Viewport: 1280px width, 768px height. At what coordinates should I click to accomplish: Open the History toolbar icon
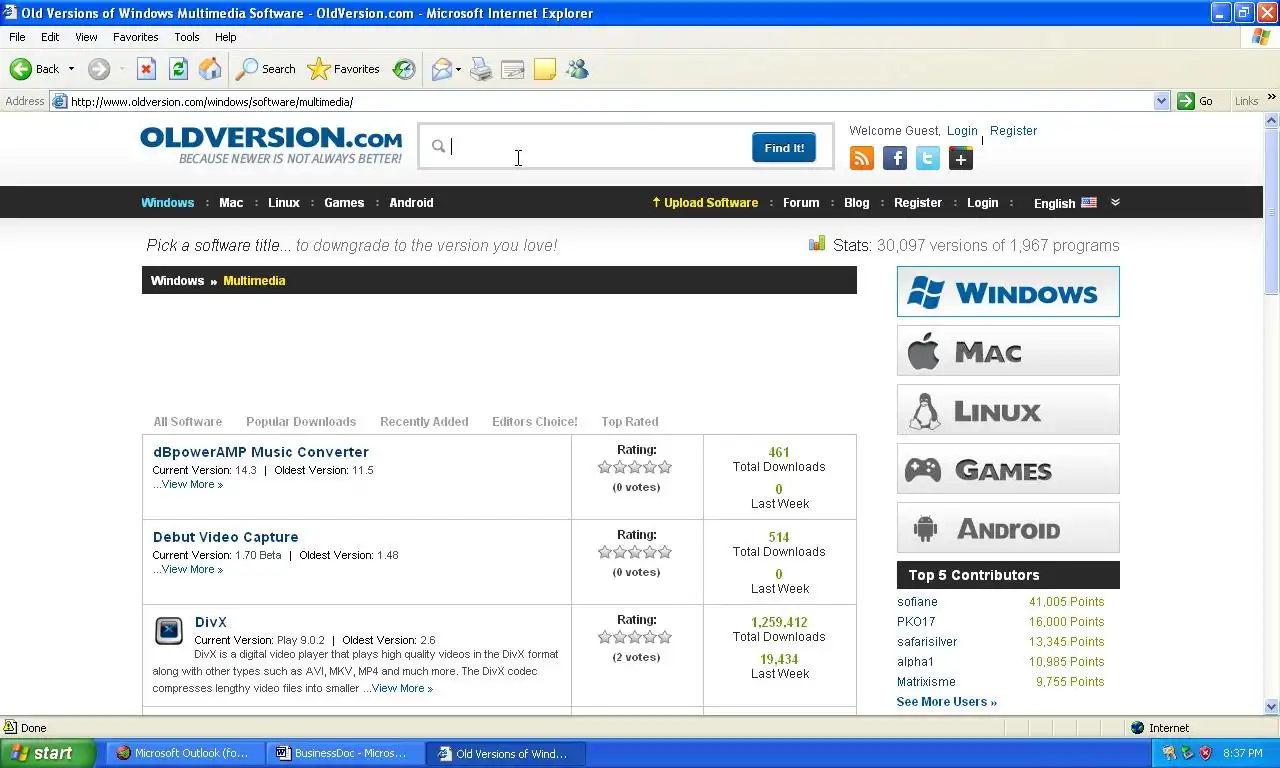point(404,69)
